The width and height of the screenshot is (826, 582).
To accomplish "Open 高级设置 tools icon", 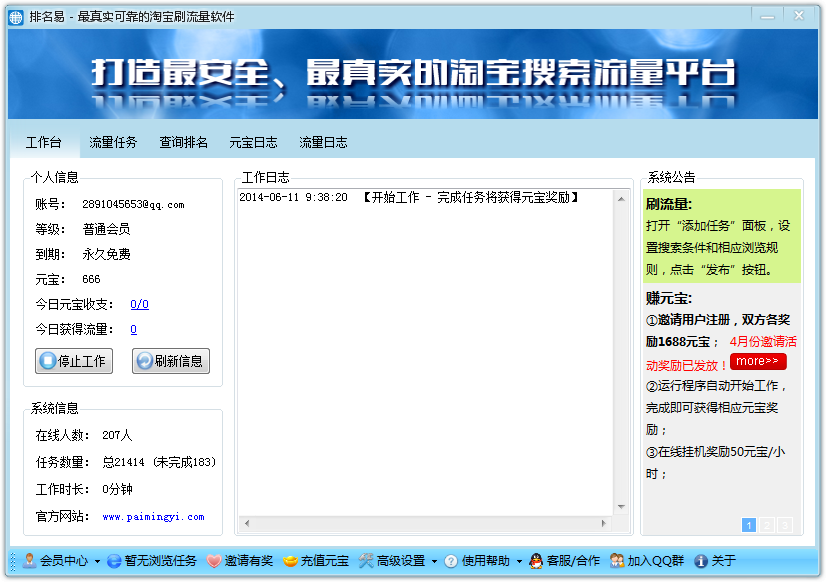I will pyautogui.click(x=366, y=561).
